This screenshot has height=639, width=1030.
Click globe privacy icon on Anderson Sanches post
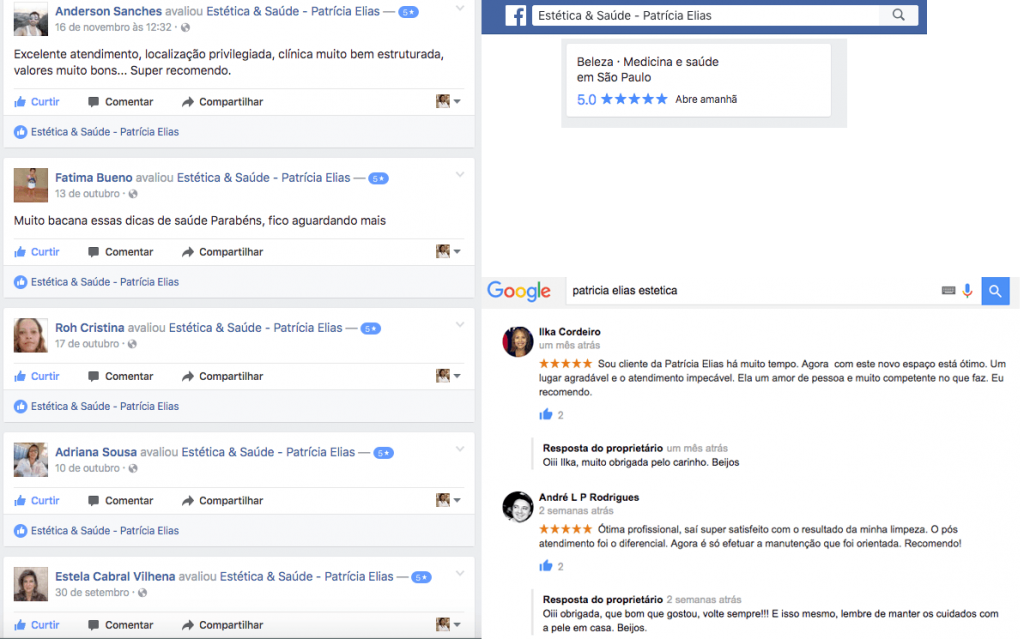tap(185, 28)
